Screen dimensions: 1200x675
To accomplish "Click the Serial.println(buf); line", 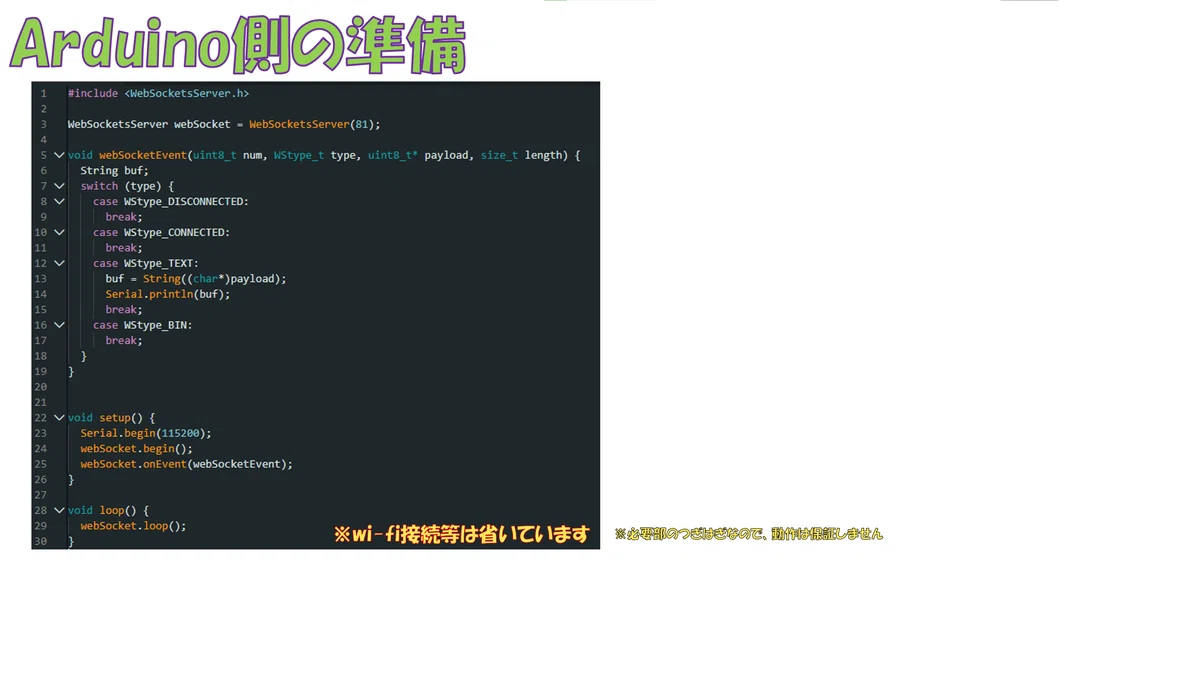I will (x=168, y=294).
